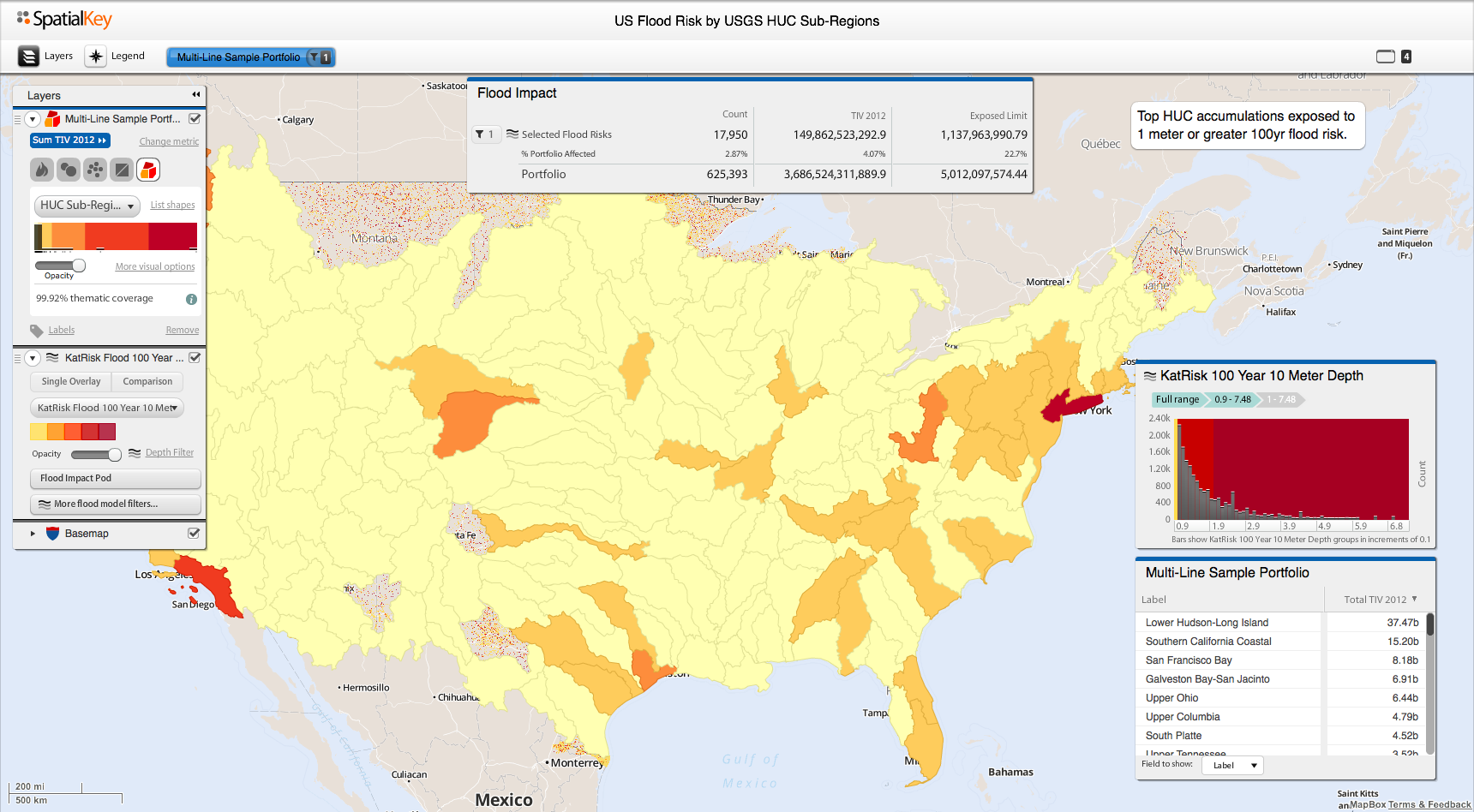Viewport: 1474px width, 812px height.
Task: Open KatRisk Flood 100 Year 10 Meter dropdown
Action: tap(107, 408)
